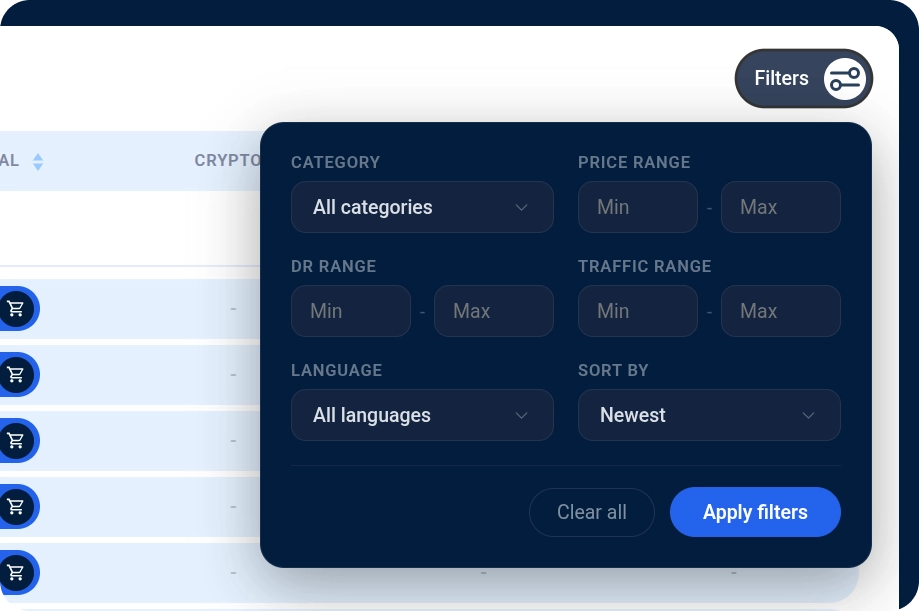Image resolution: width=919 pixels, height=611 pixels.
Task: Change sort order from the Newest dropdown
Action: pyautogui.click(x=708, y=414)
